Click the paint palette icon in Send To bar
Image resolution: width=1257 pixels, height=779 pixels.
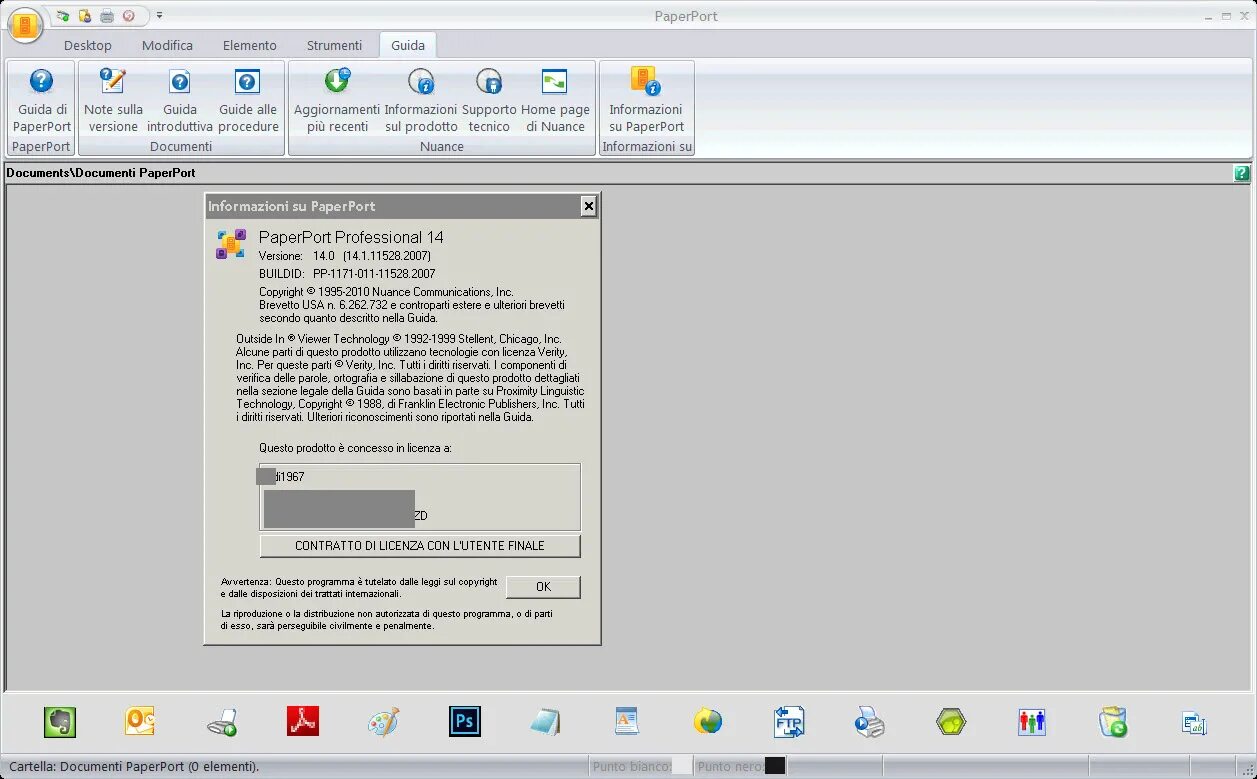click(x=384, y=722)
